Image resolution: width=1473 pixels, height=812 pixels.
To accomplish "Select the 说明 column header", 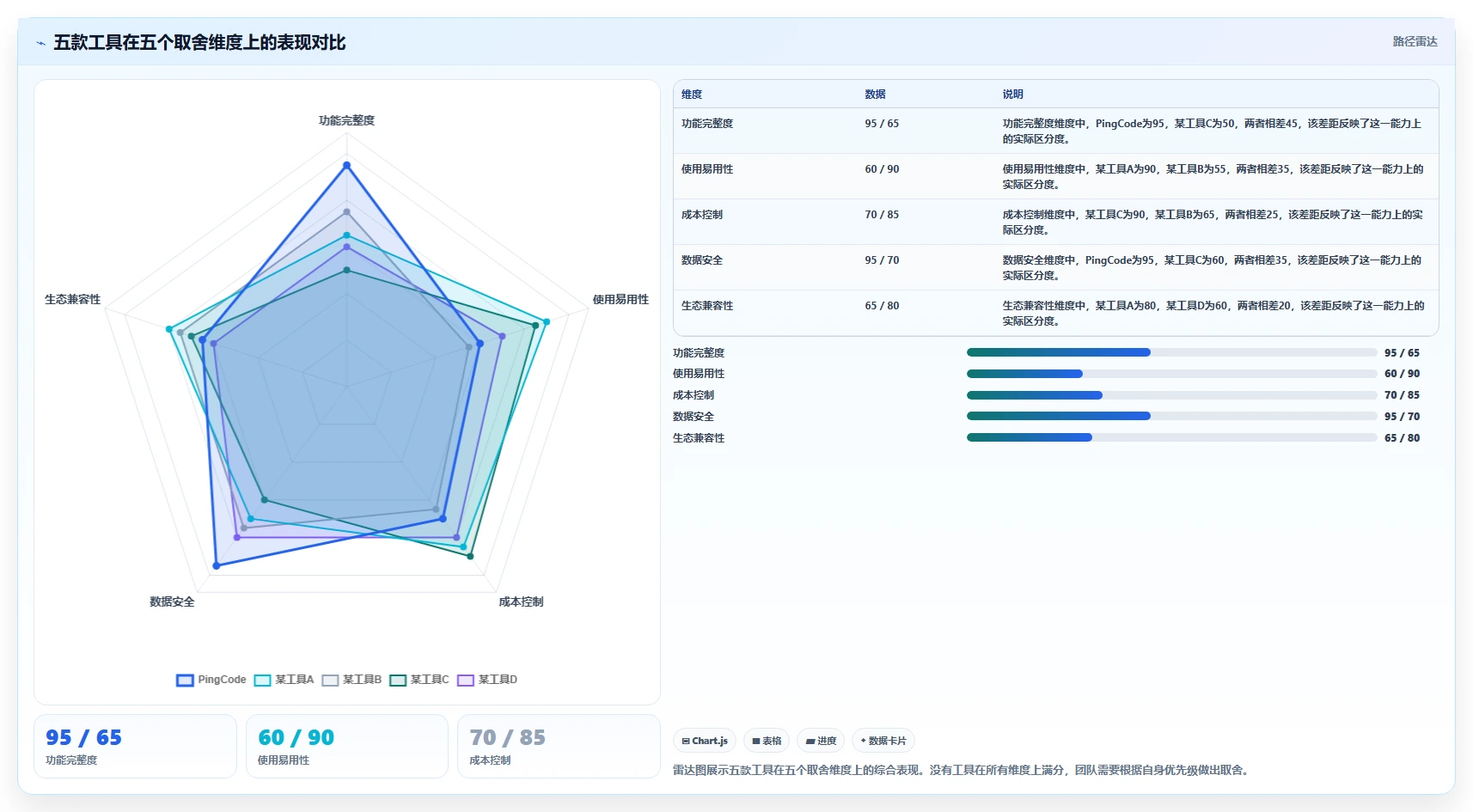I will (1012, 95).
